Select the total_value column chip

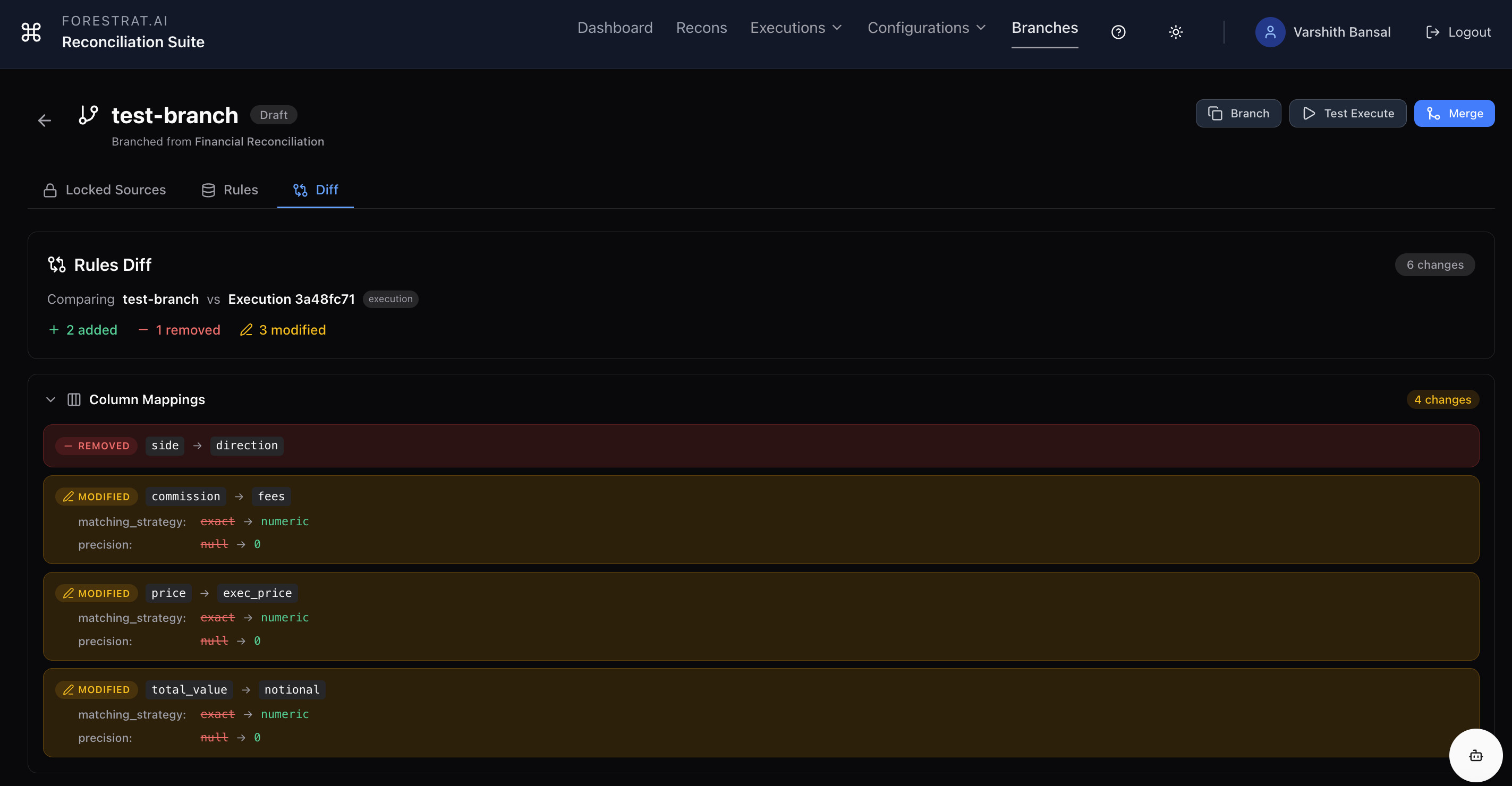coord(189,690)
